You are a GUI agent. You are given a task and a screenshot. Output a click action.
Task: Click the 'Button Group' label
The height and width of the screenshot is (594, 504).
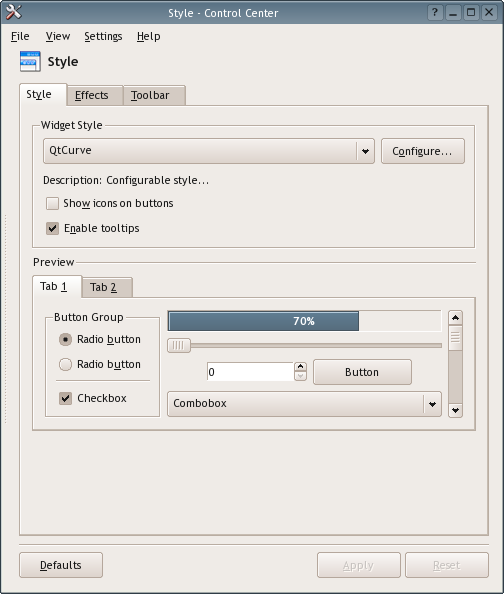click(x=89, y=317)
